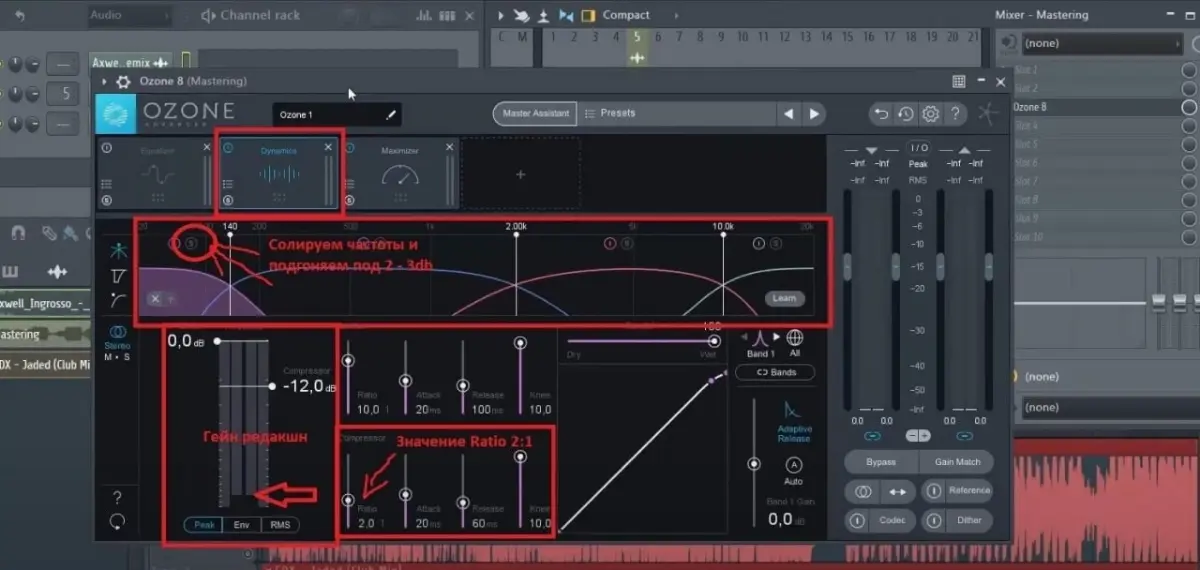Click the Codec button
The height and width of the screenshot is (570, 1200).
click(881, 520)
